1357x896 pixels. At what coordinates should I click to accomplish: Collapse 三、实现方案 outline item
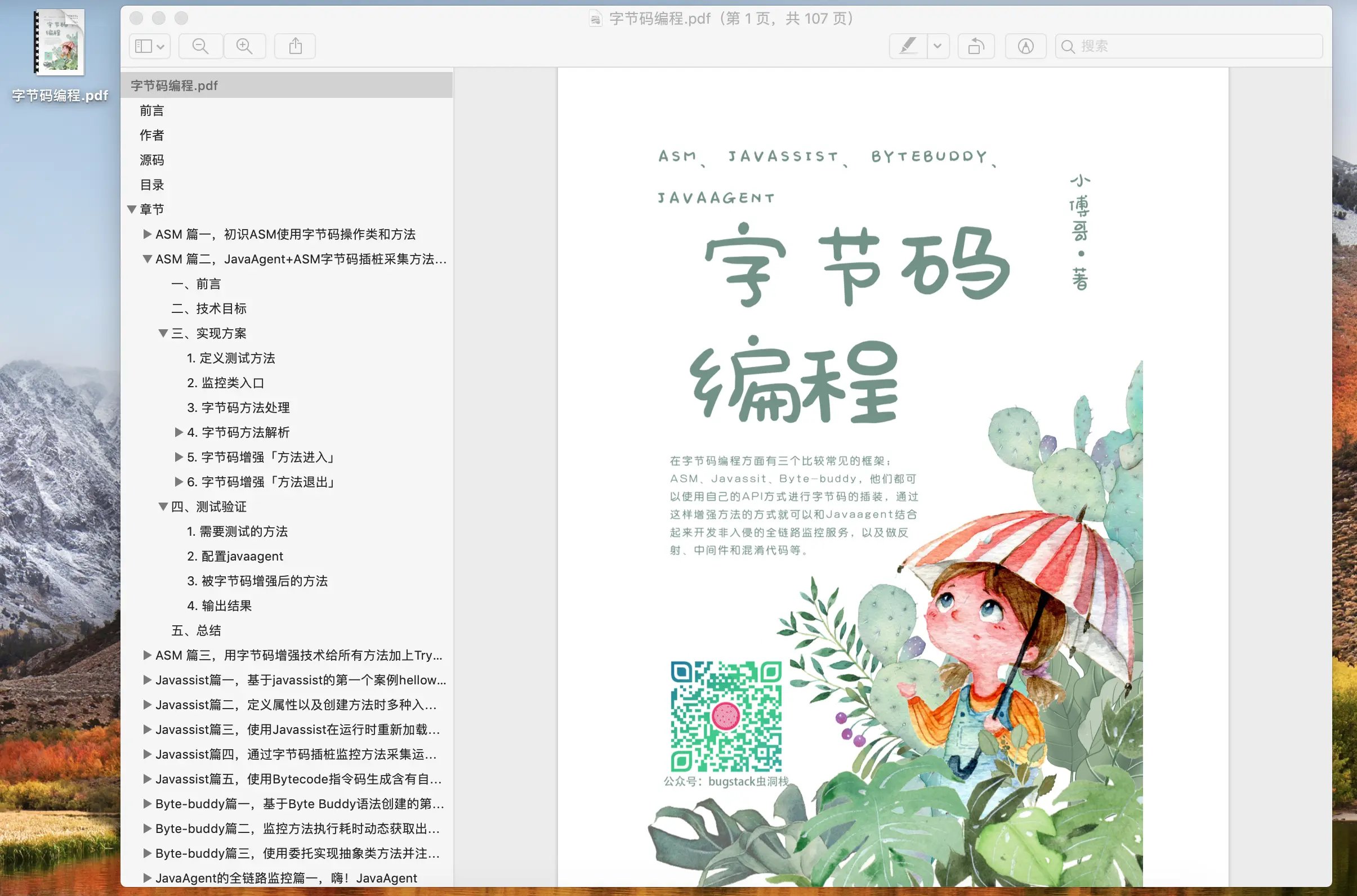tap(163, 333)
